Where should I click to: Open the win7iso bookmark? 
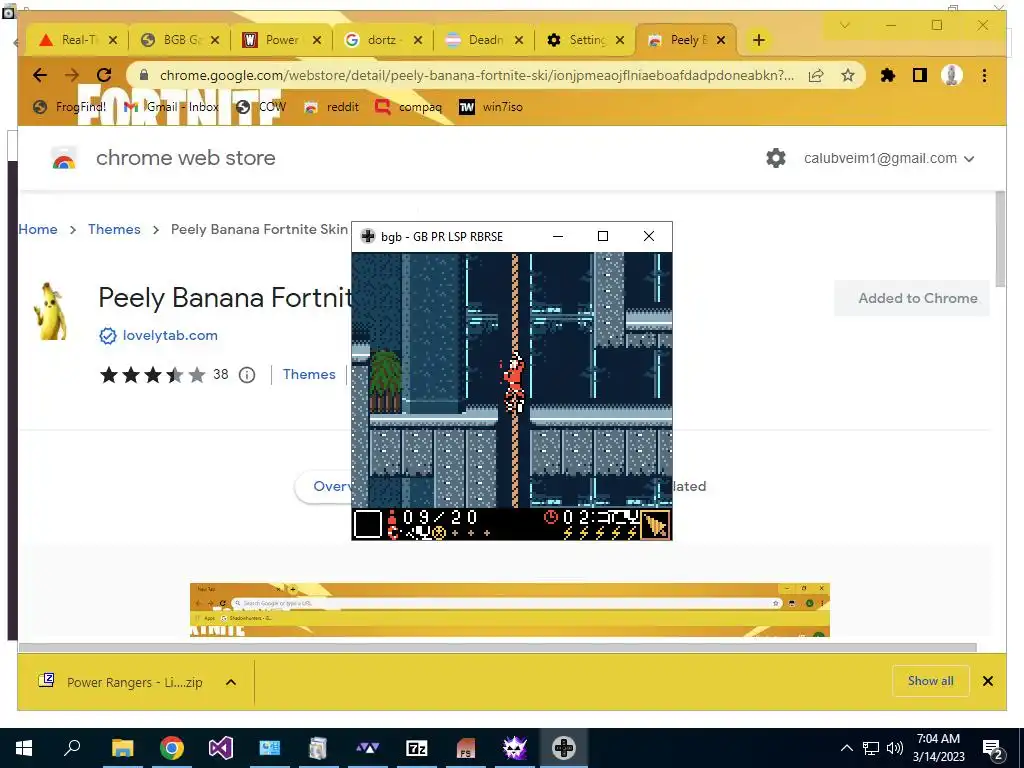491,107
